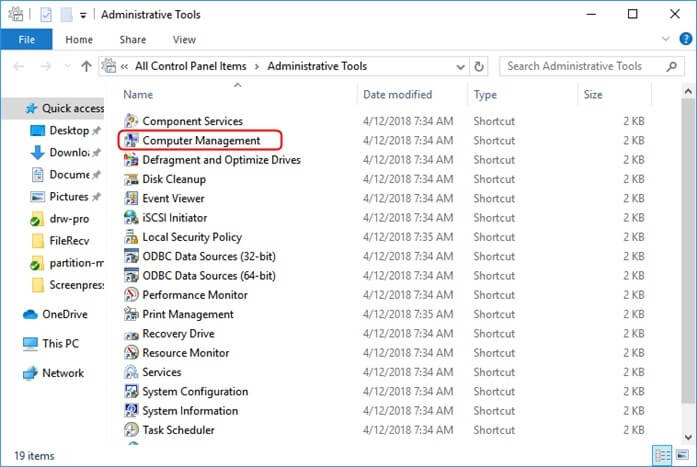
Task: Click the Performance Monitor icon
Action: 131,295
